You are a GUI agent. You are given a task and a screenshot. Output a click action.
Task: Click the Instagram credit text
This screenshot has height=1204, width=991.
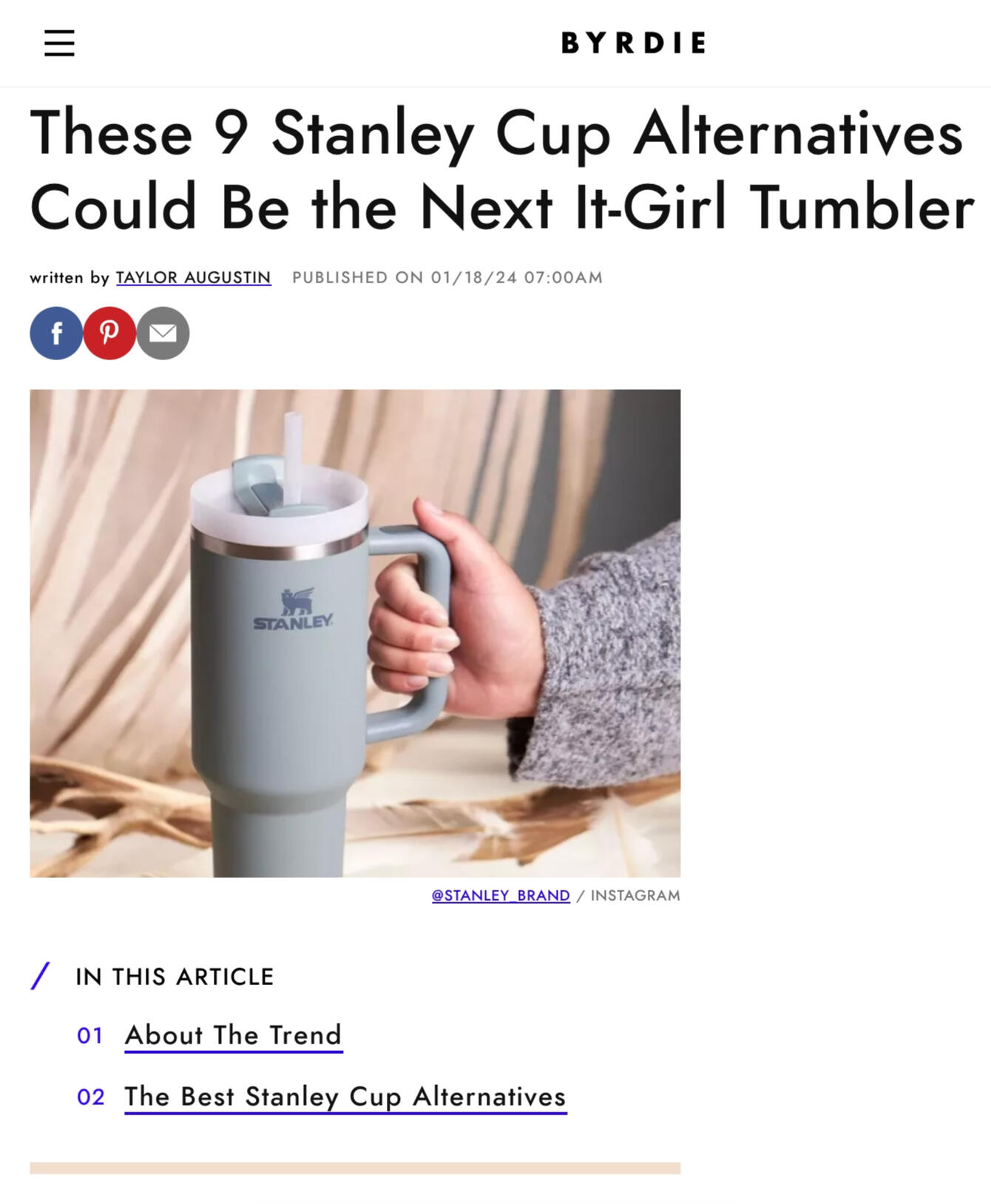point(635,896)
